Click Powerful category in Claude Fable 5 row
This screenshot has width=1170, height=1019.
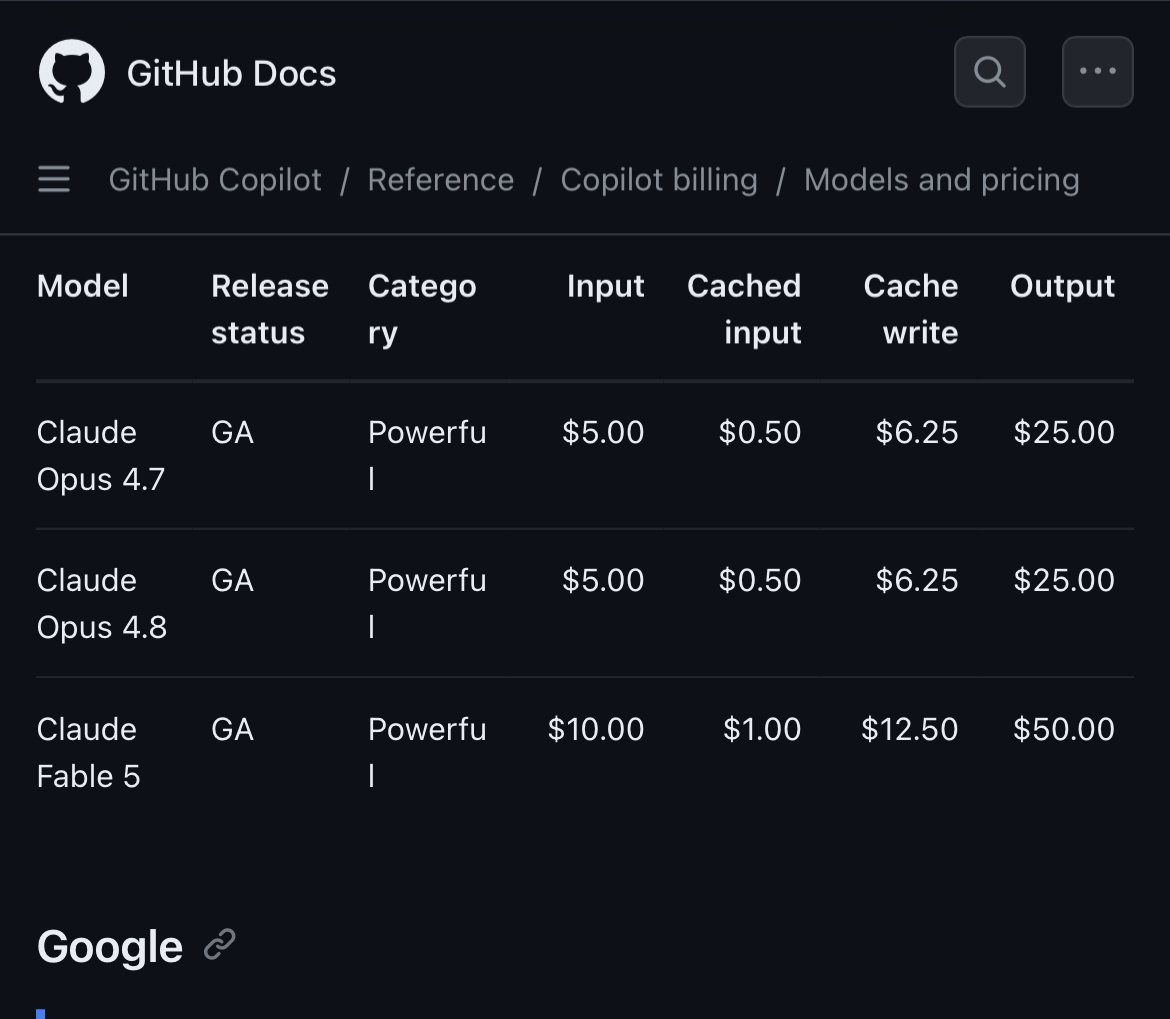click(427, 751)
